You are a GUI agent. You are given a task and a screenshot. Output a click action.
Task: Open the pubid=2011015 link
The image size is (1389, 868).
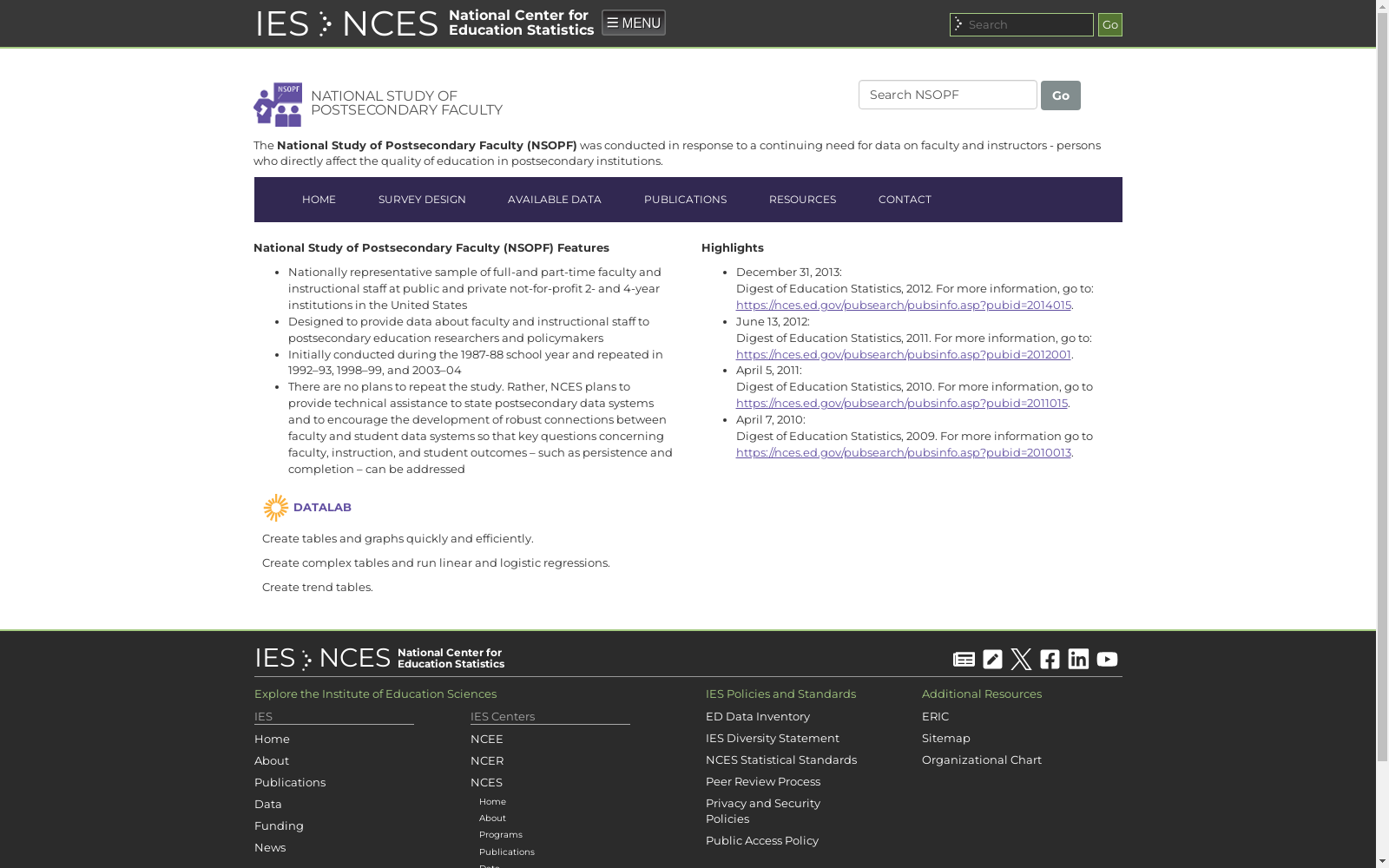[901, 403]
